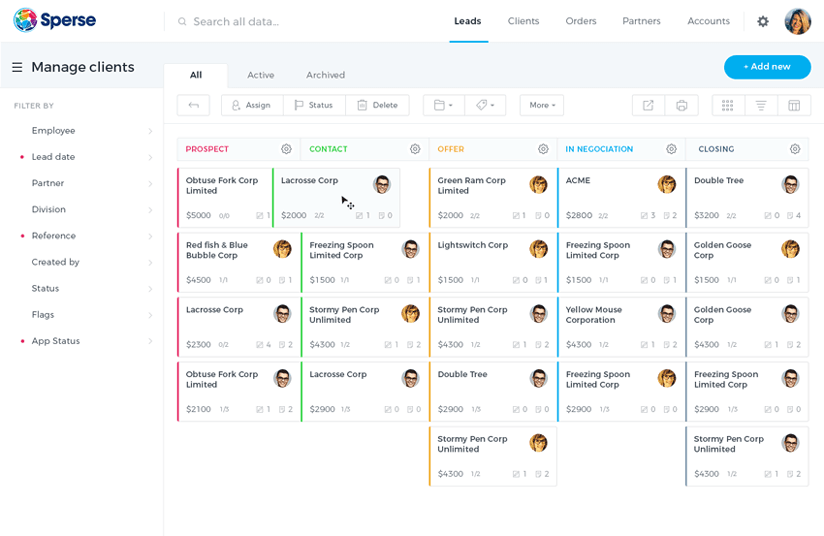The height and width of the screenshot is (536, 824).
Task: Open the Green Ram Corp Limited card
Action: click(492, 198)
